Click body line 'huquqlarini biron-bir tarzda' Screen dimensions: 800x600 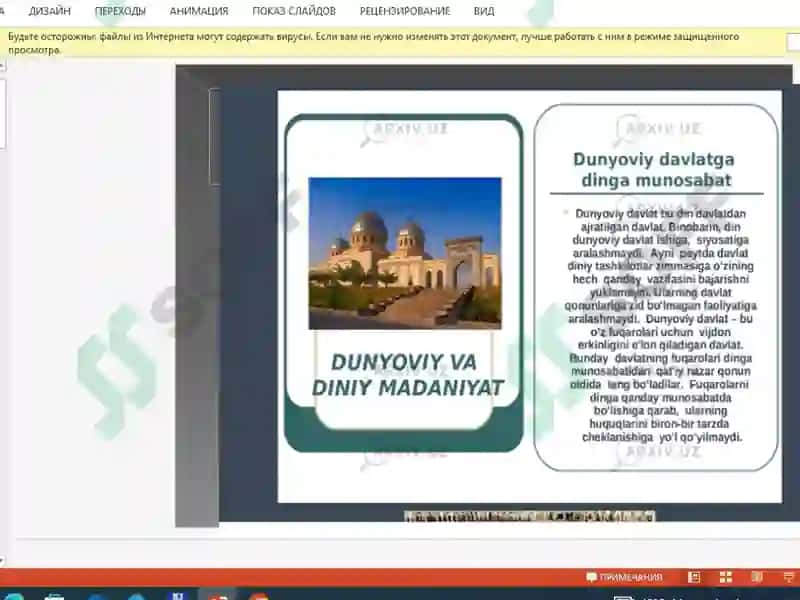click(659, 424)
